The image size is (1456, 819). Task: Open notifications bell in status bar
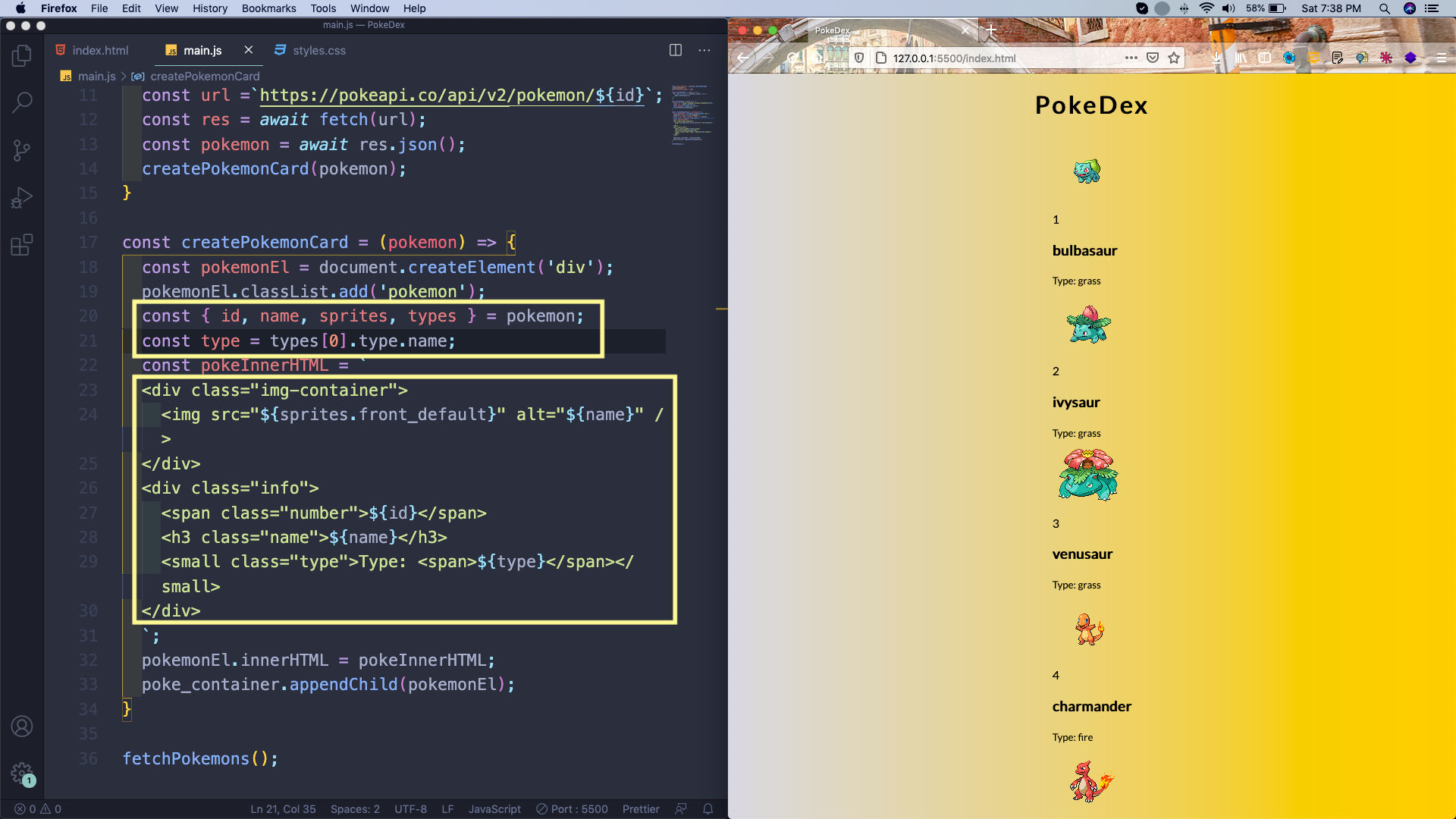coord(708,809)
